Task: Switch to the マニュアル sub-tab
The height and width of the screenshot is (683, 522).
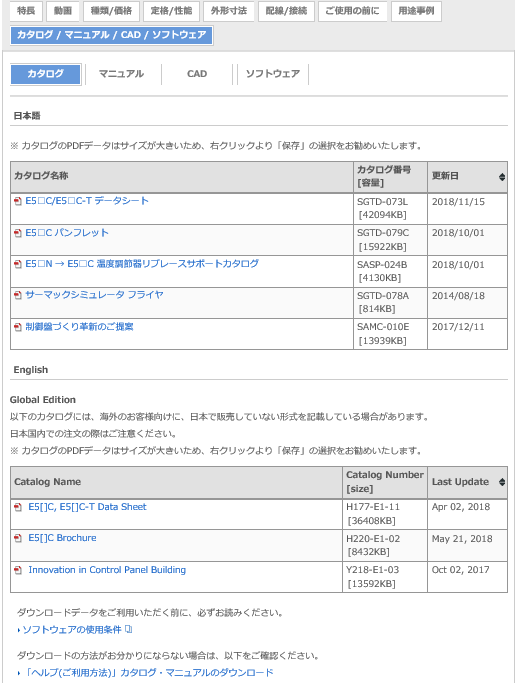Action: [121, 74]
